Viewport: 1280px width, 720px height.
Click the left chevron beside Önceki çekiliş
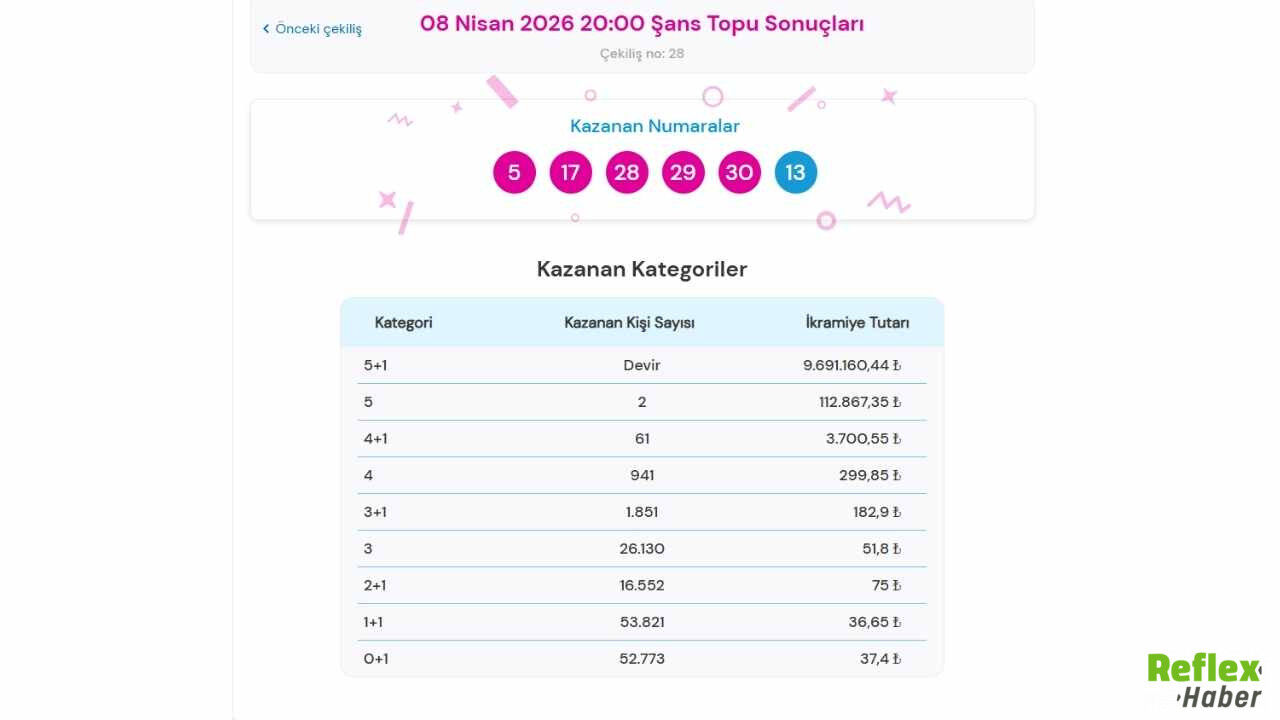pyautogui.click(x=266, y=29)
